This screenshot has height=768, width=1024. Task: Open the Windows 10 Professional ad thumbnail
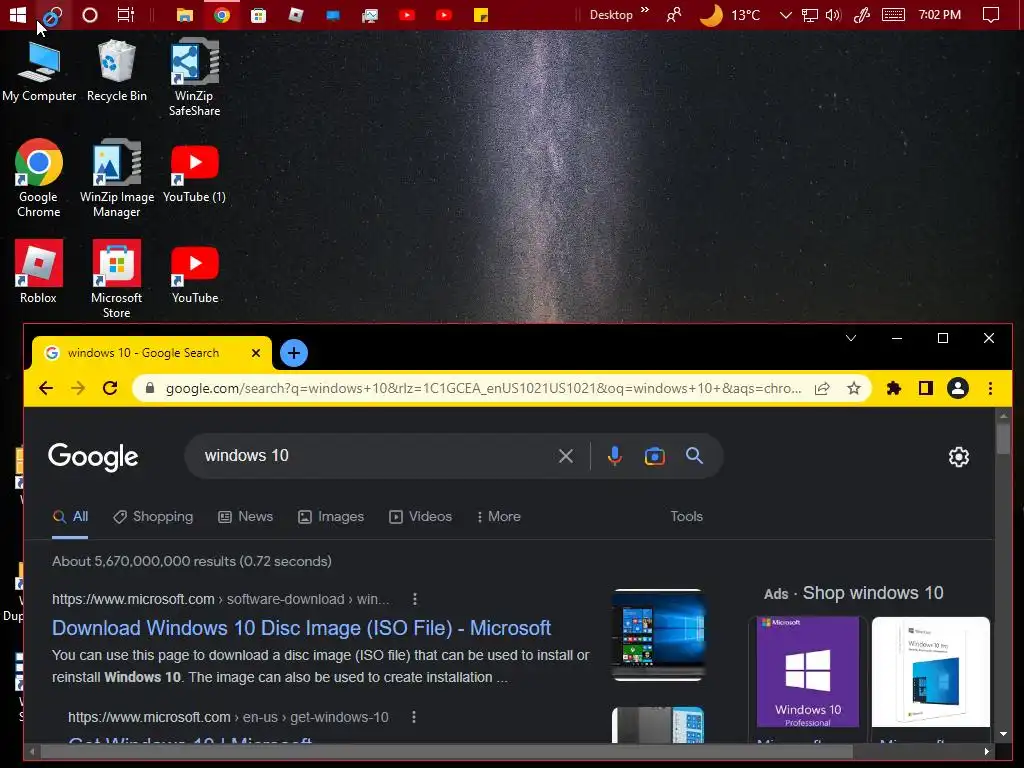[808, 672]
